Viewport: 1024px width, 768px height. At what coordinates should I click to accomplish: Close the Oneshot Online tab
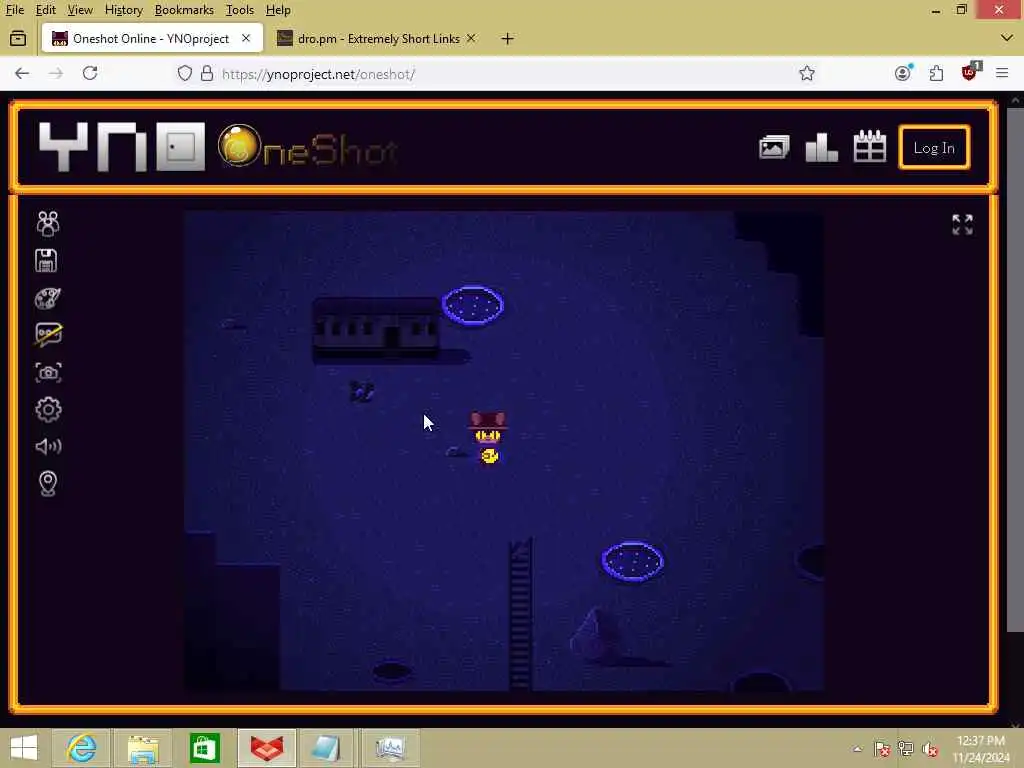click(246, 39)
